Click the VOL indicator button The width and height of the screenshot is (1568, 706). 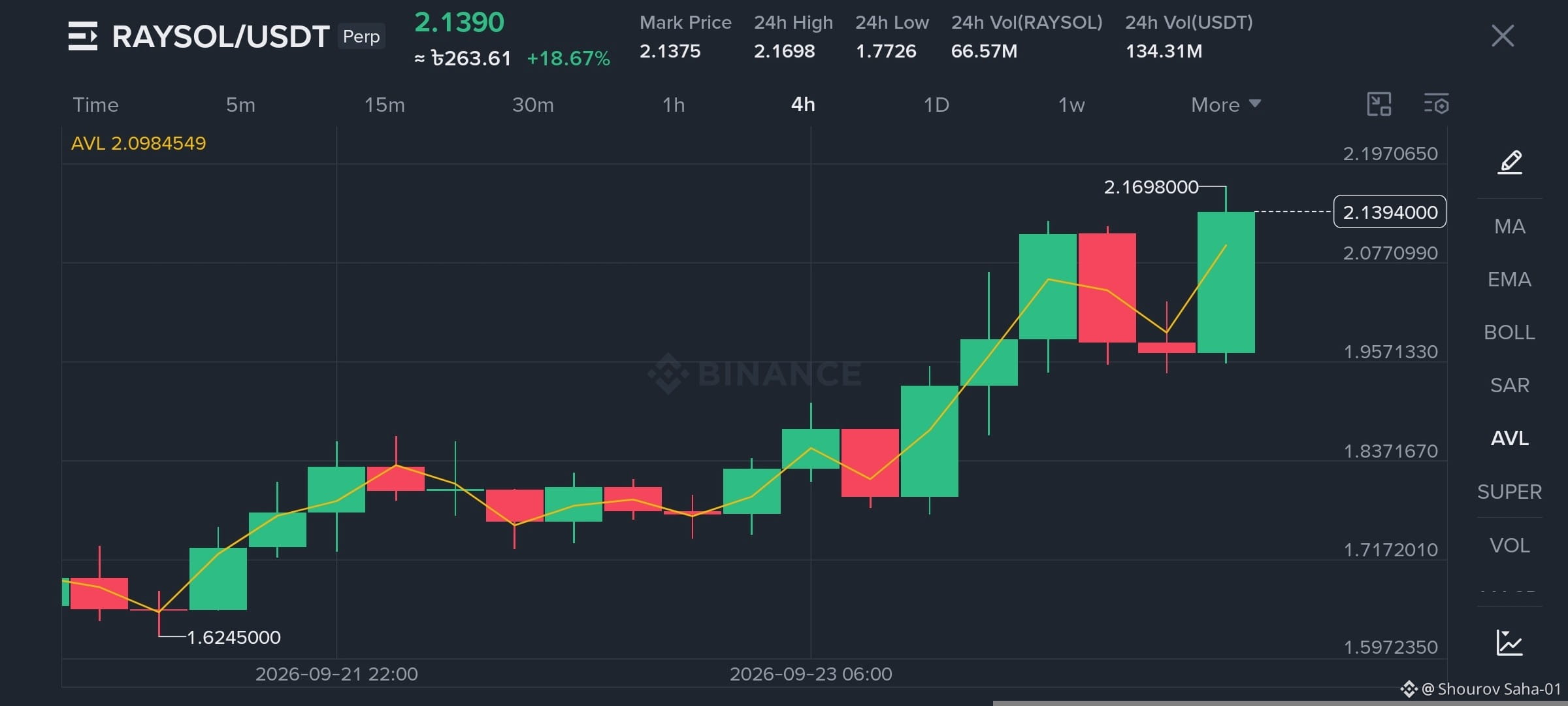tap(1510, 545)
